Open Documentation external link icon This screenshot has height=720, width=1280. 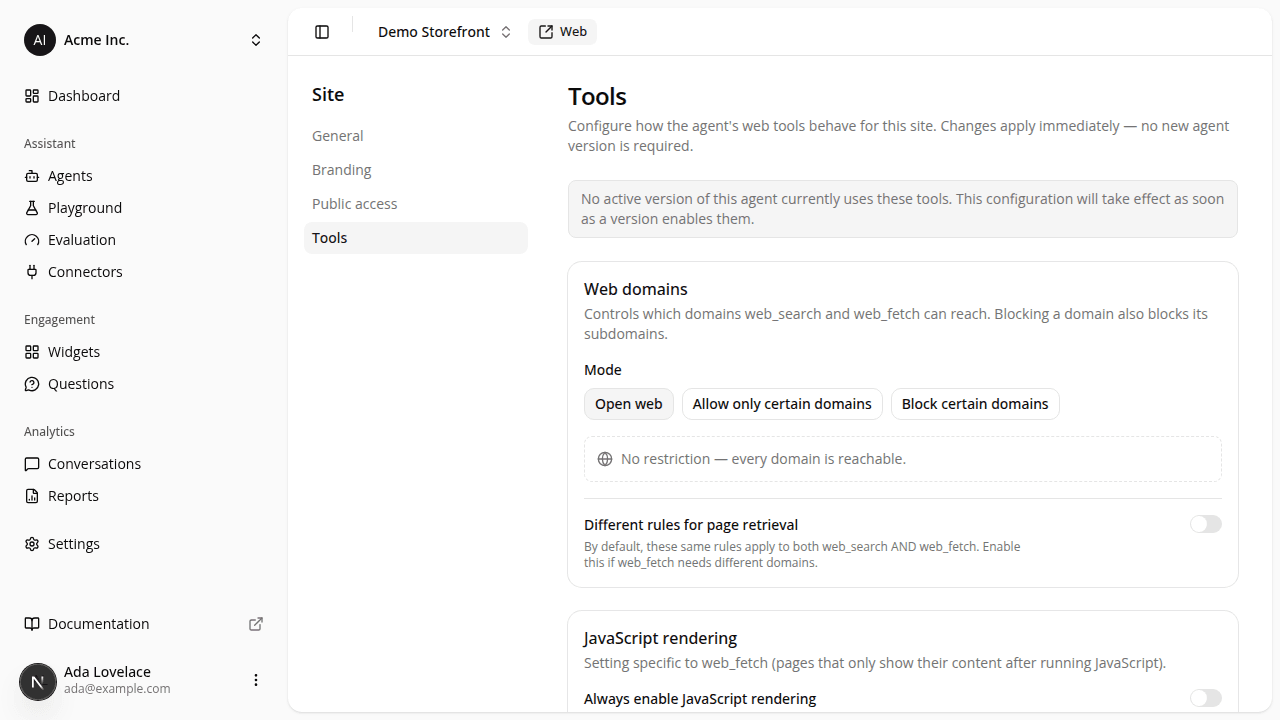(256, 624)
